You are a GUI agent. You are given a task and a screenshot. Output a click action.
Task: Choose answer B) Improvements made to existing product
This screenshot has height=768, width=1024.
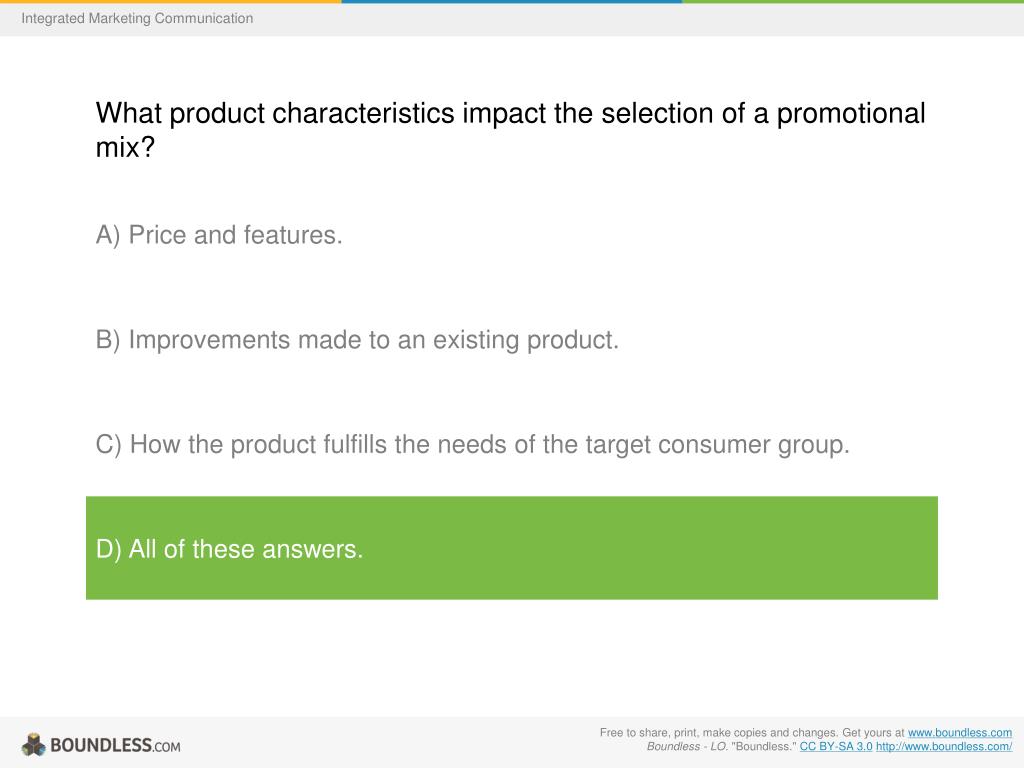point(357,340)
